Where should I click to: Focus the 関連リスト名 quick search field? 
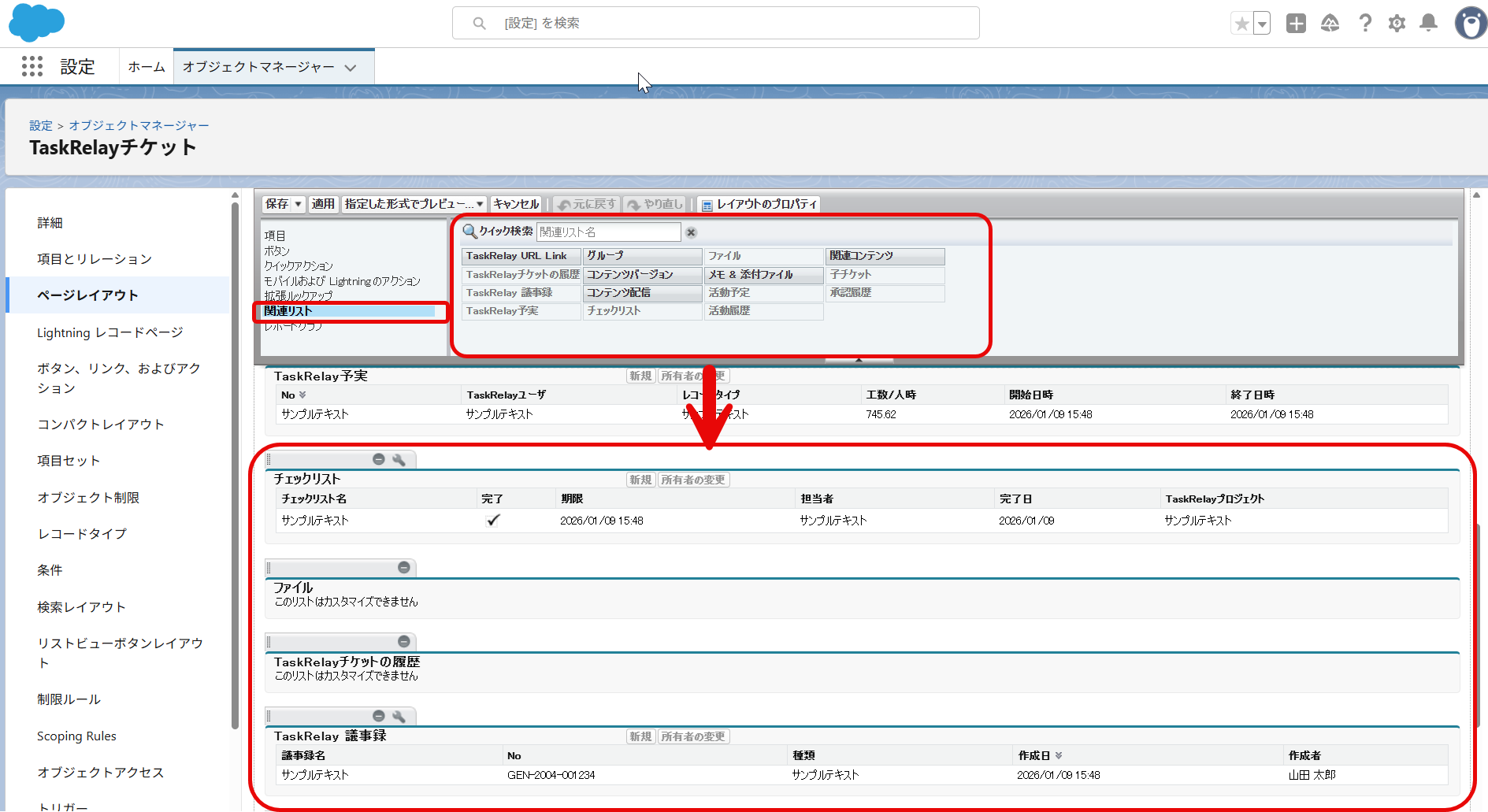pyautogui.click(x=608, y=232)
